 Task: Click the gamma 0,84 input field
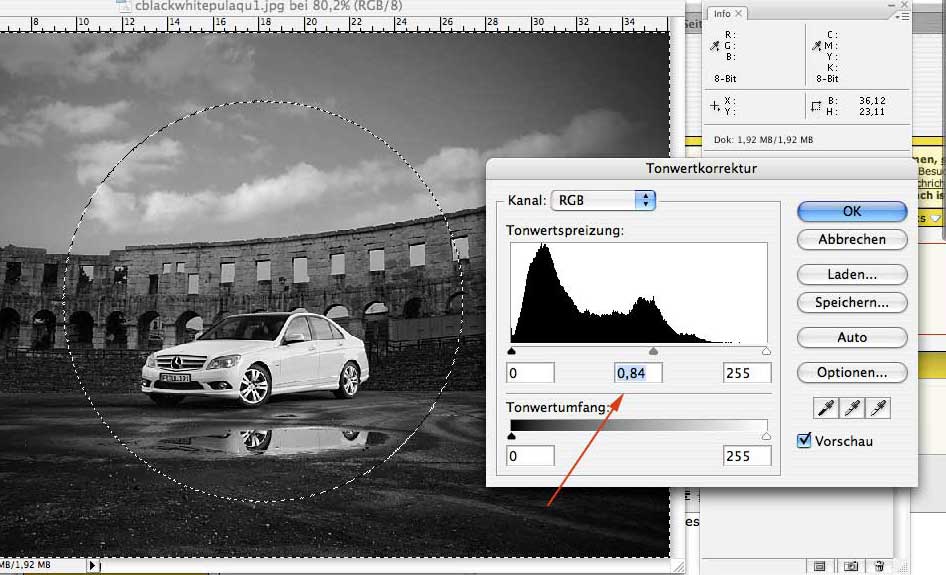coord(638,373)
